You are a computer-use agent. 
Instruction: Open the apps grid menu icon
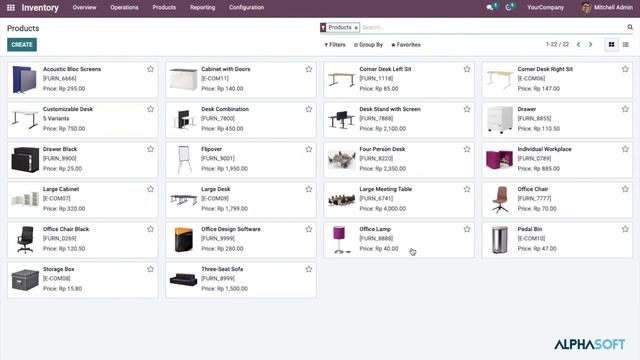(11, 7)
